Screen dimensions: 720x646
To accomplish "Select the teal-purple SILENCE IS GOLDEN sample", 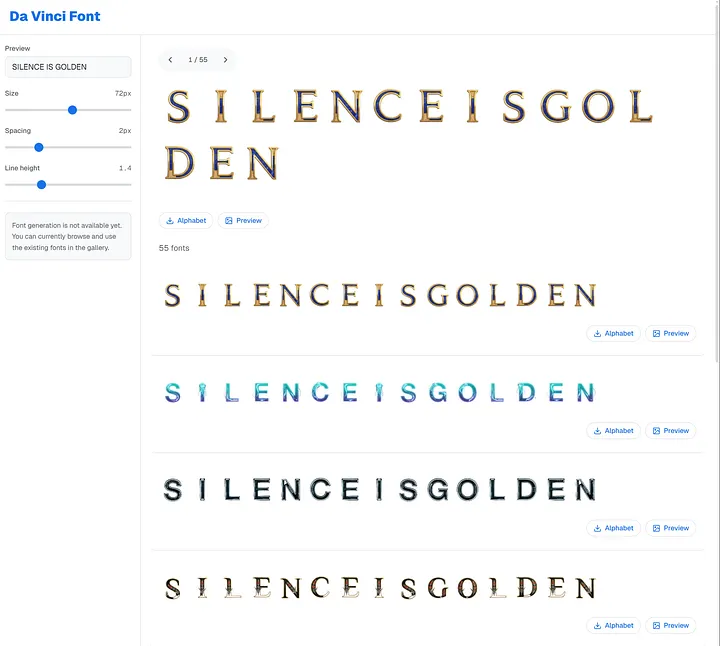I will (x=380, y=392).
